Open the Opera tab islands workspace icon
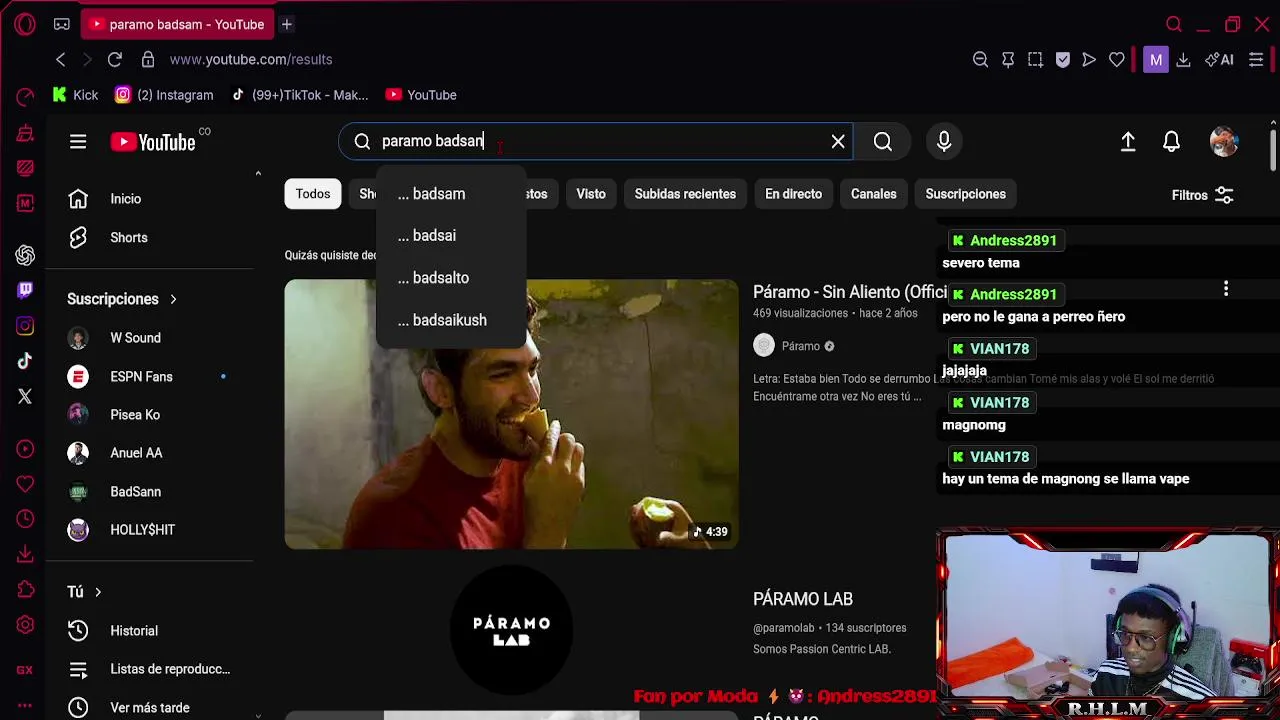The height and width of the screenshot is (720, 1280). coord(62,24)
